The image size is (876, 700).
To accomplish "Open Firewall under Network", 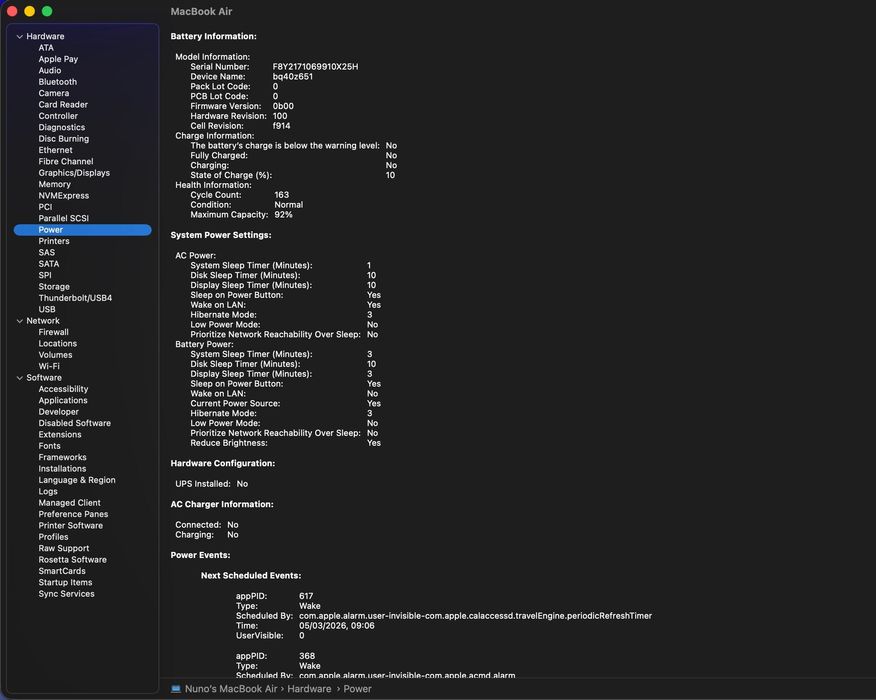I will 54,332.
